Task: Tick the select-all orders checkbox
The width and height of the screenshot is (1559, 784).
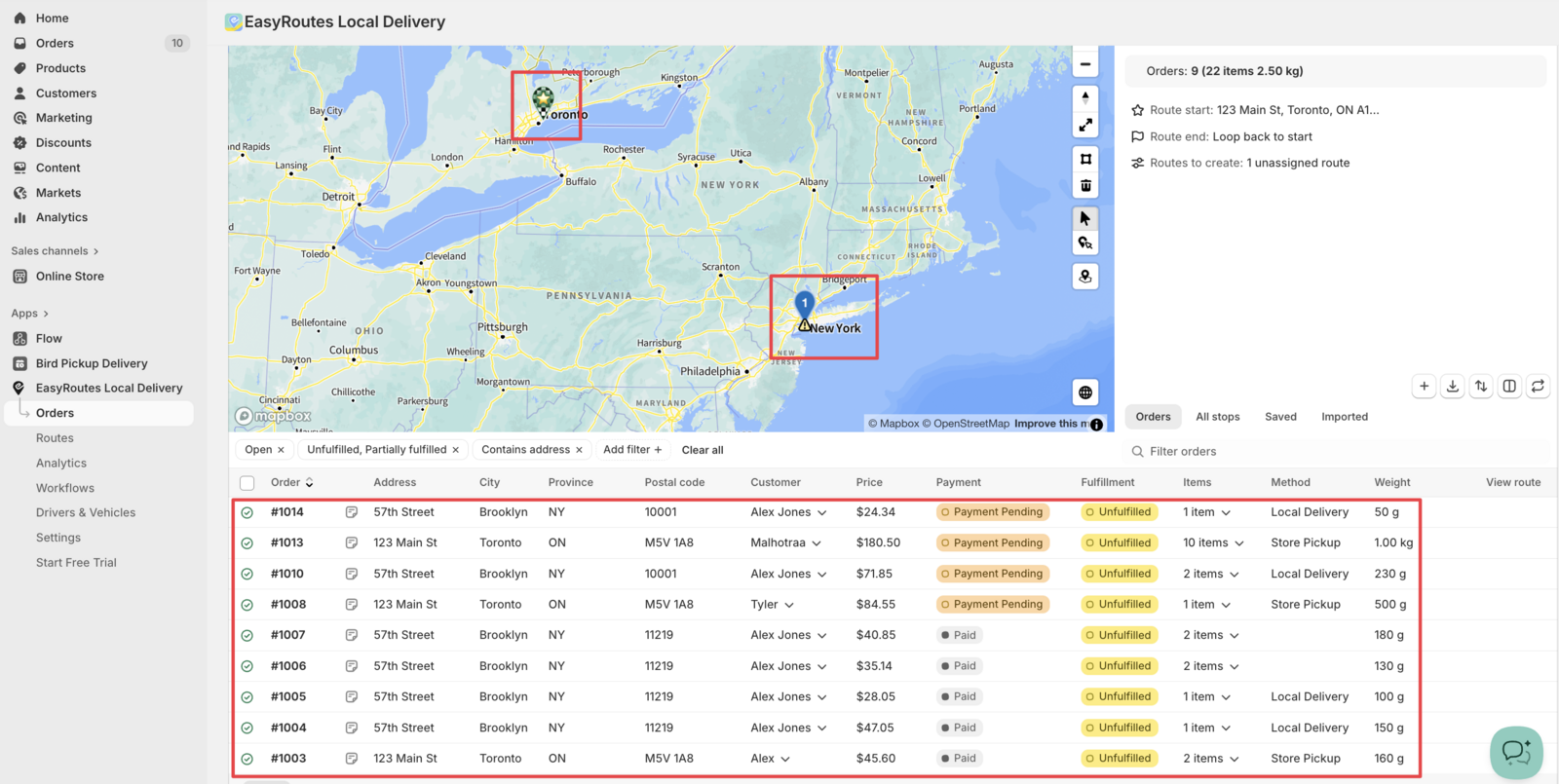Action: coord(247,483)
